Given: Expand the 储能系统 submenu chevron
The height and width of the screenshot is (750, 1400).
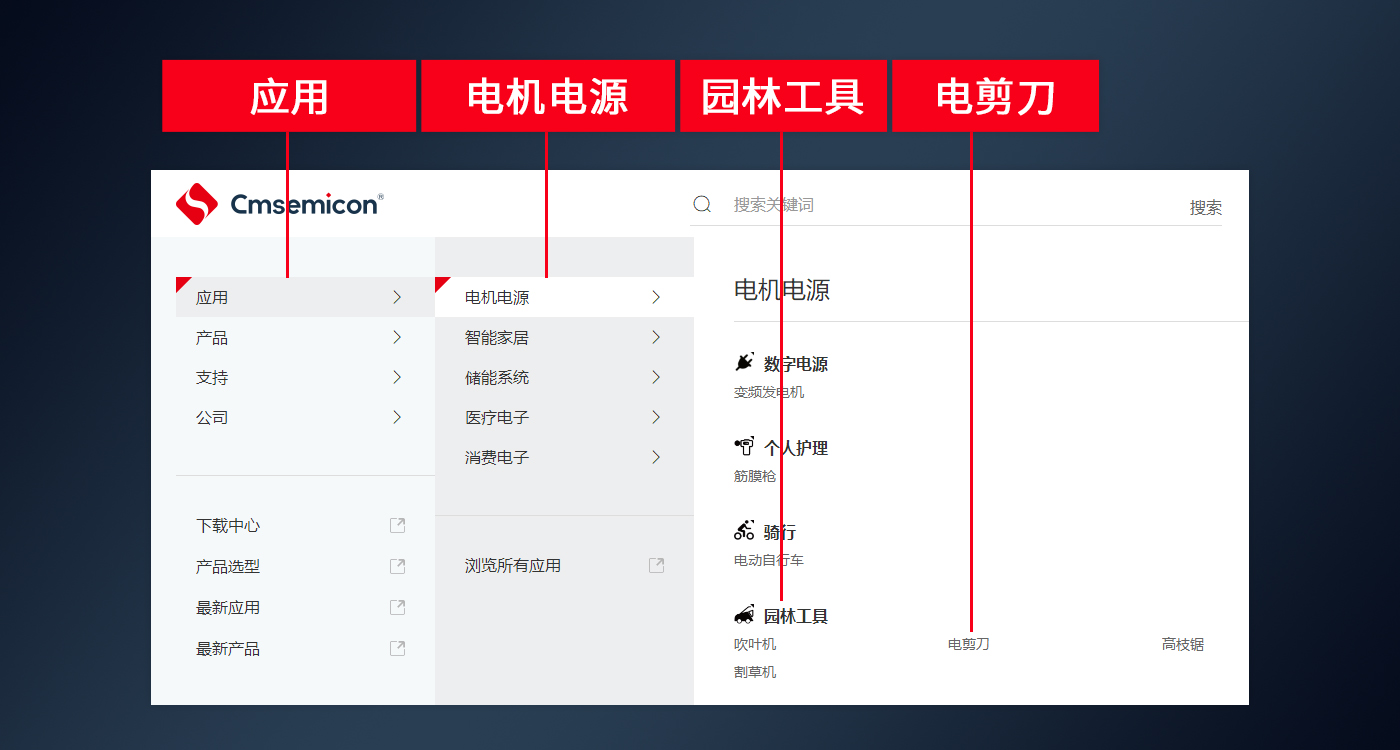Looking at the screenshot, I should click(656, 377).
